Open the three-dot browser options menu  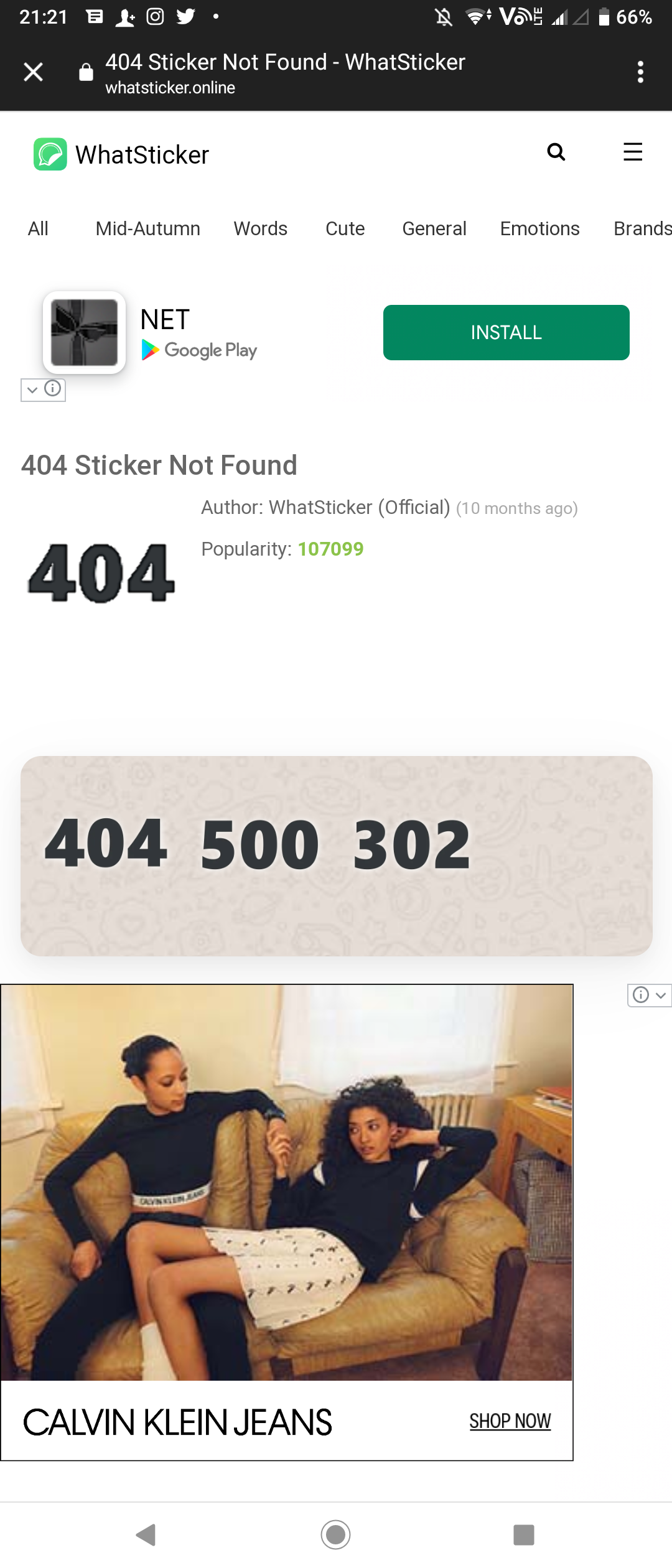[640, 72]
